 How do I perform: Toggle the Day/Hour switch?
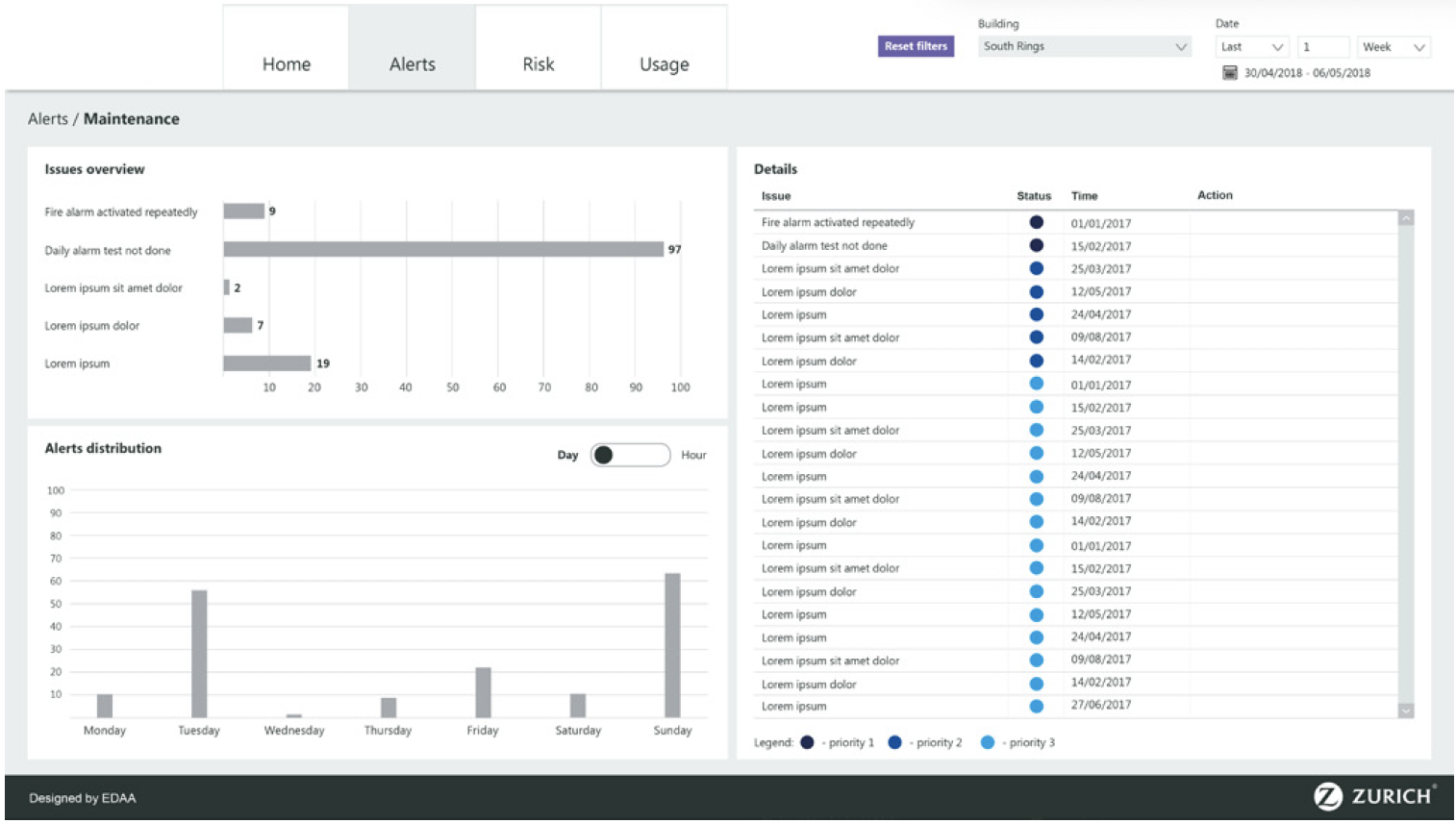[630, 455]
